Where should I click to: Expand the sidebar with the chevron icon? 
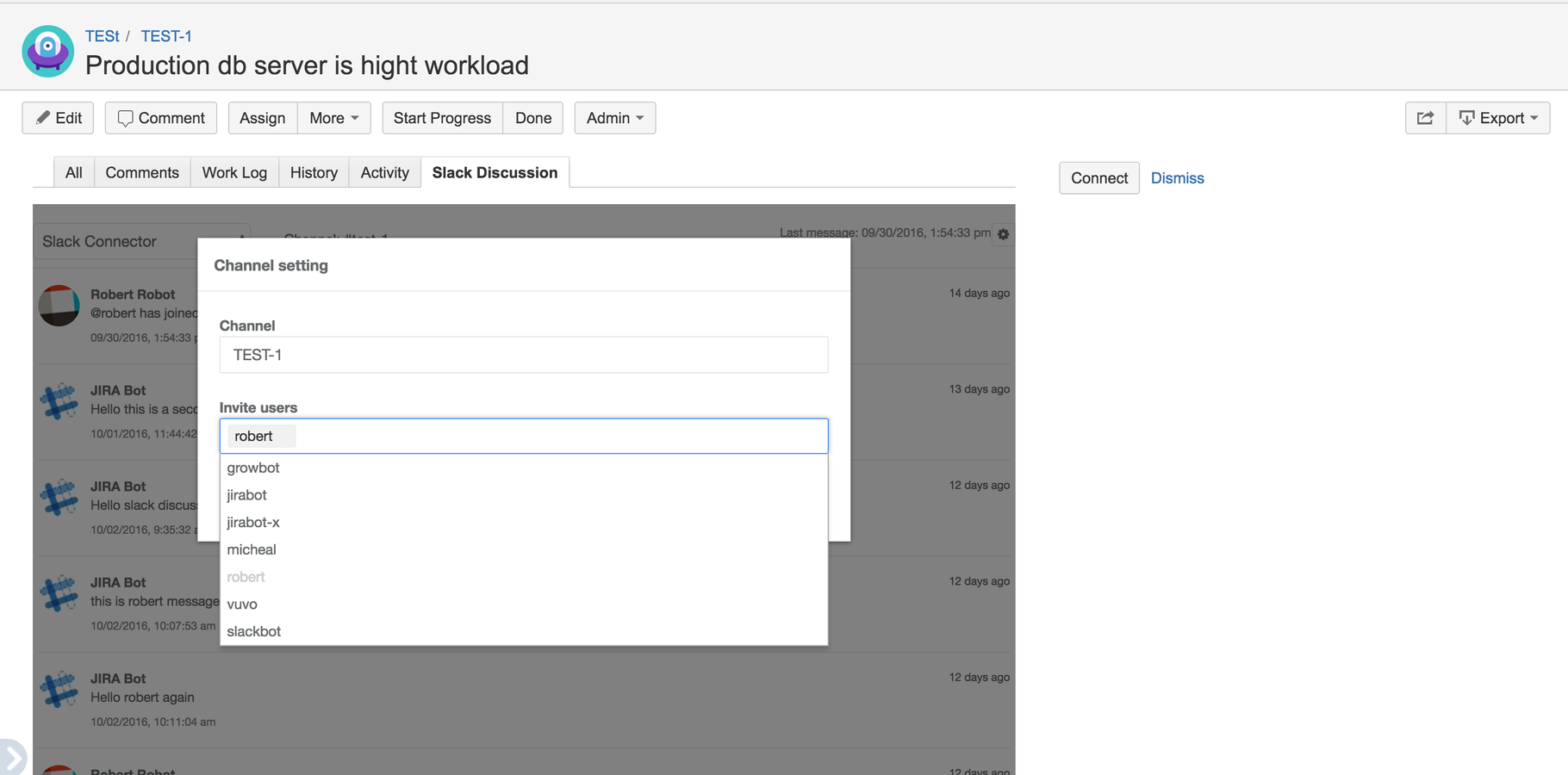pos(12,759)
